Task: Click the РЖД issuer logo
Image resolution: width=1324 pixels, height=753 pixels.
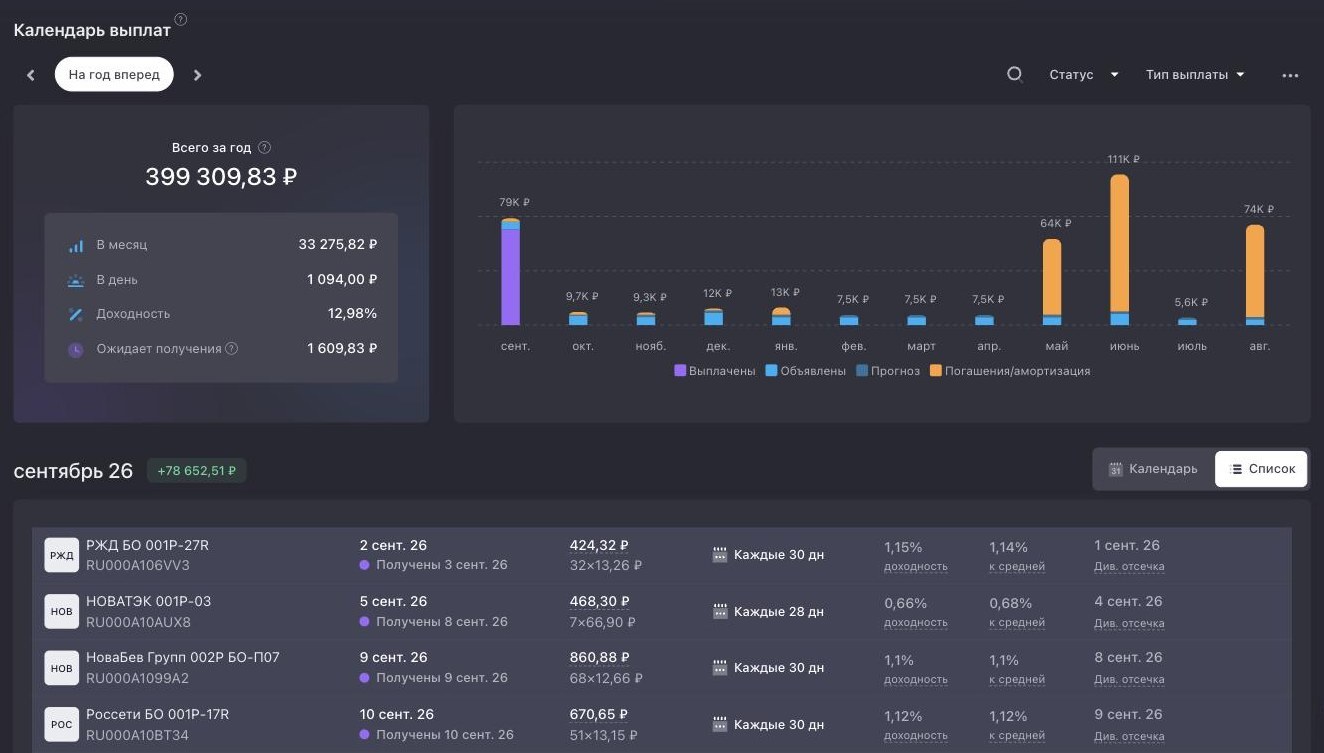Action: coord(62,555)
